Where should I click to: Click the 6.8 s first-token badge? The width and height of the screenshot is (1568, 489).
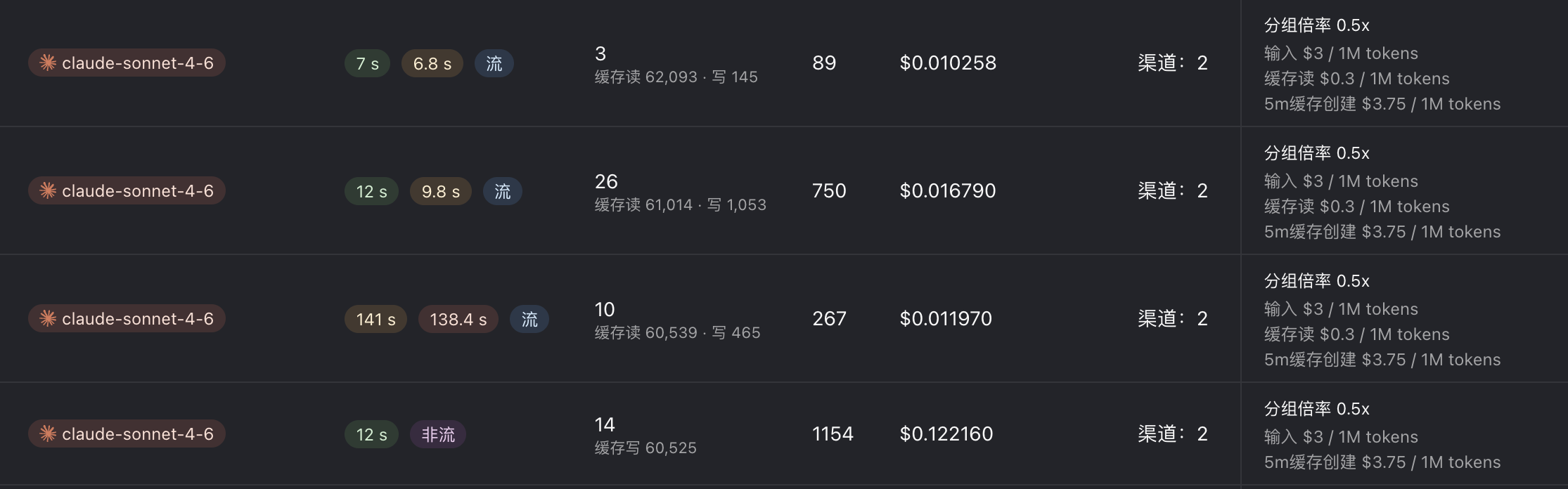point(432,63)
